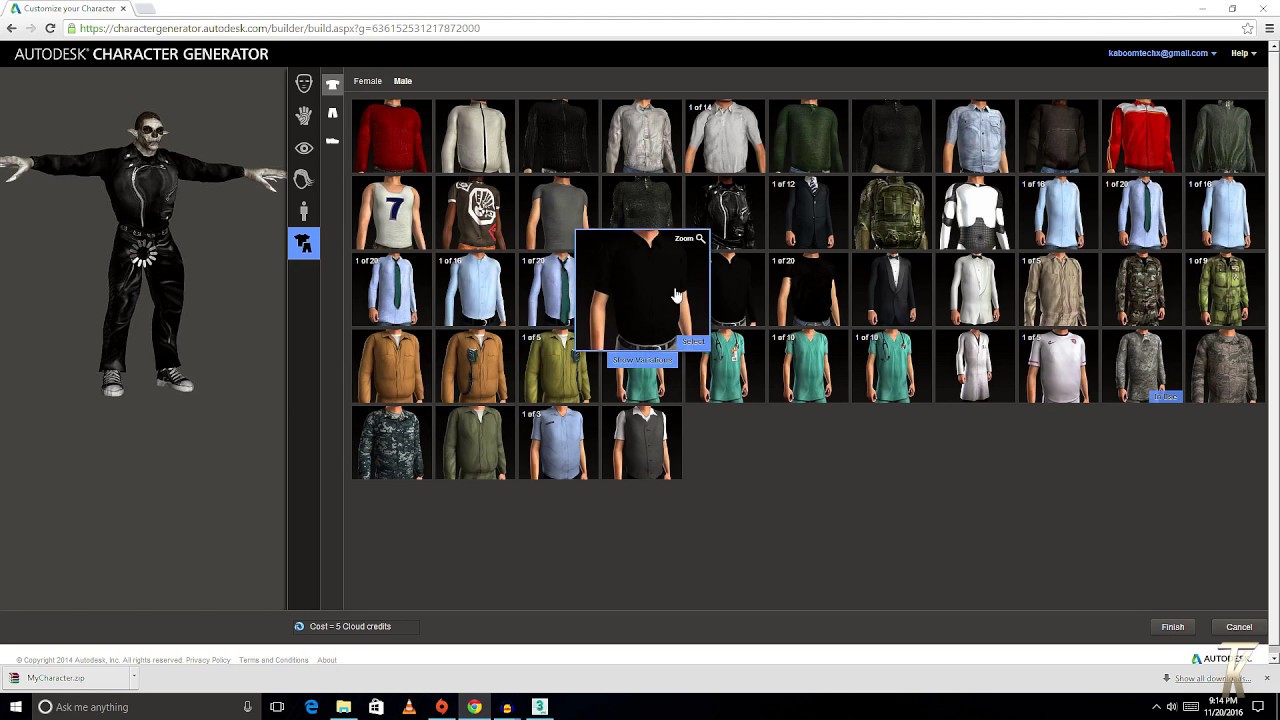The image size is (1280, 720).
Task: Open VLC media player from the taskbar
Action: click(x=409, y=707)
